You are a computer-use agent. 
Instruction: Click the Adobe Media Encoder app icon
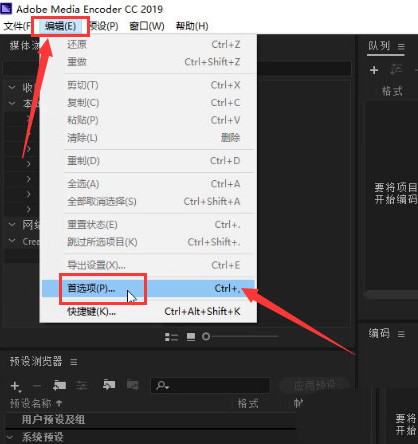point(6,8)
